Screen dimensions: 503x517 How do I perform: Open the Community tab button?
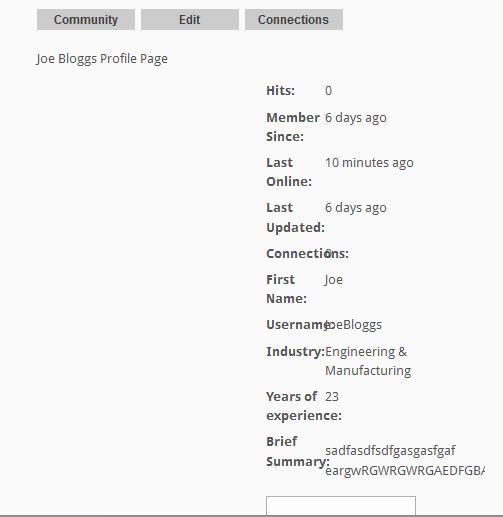point(86,20)
